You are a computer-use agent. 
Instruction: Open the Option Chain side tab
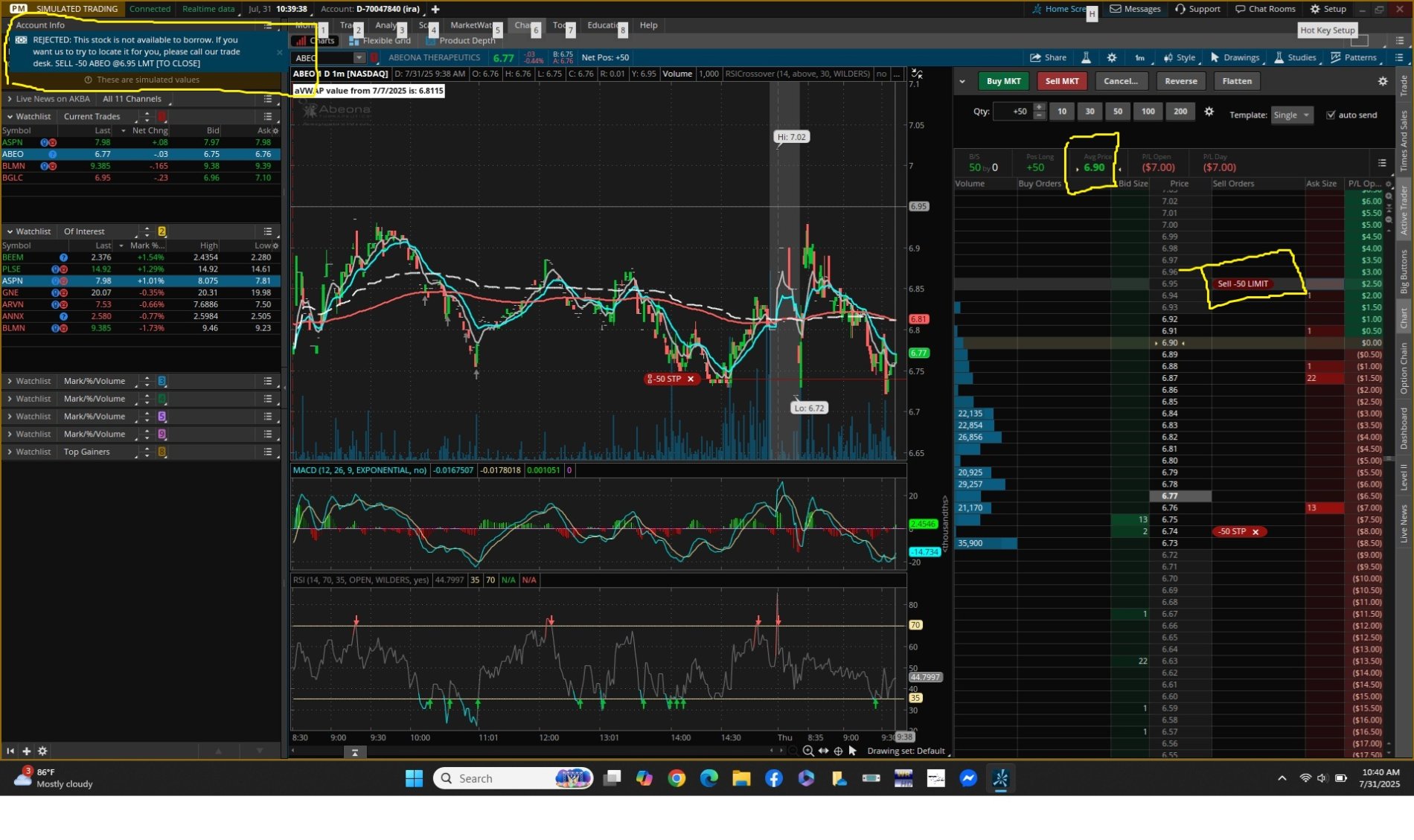1404,368
